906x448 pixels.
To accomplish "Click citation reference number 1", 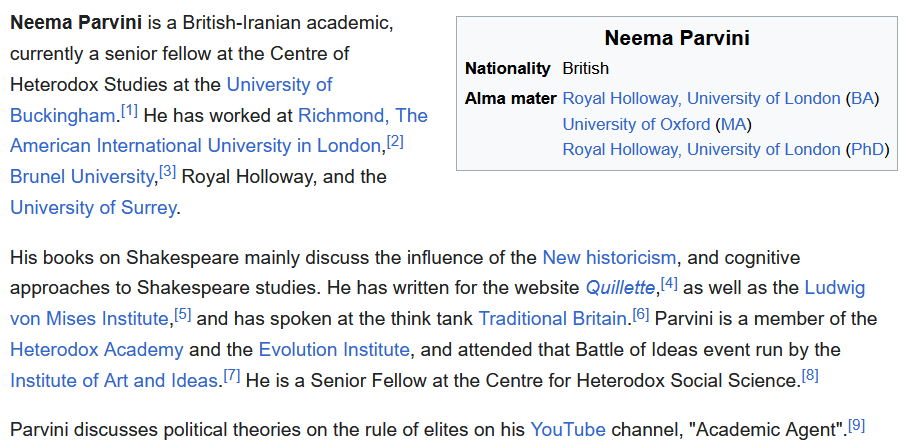I will [x=130, y=110].
